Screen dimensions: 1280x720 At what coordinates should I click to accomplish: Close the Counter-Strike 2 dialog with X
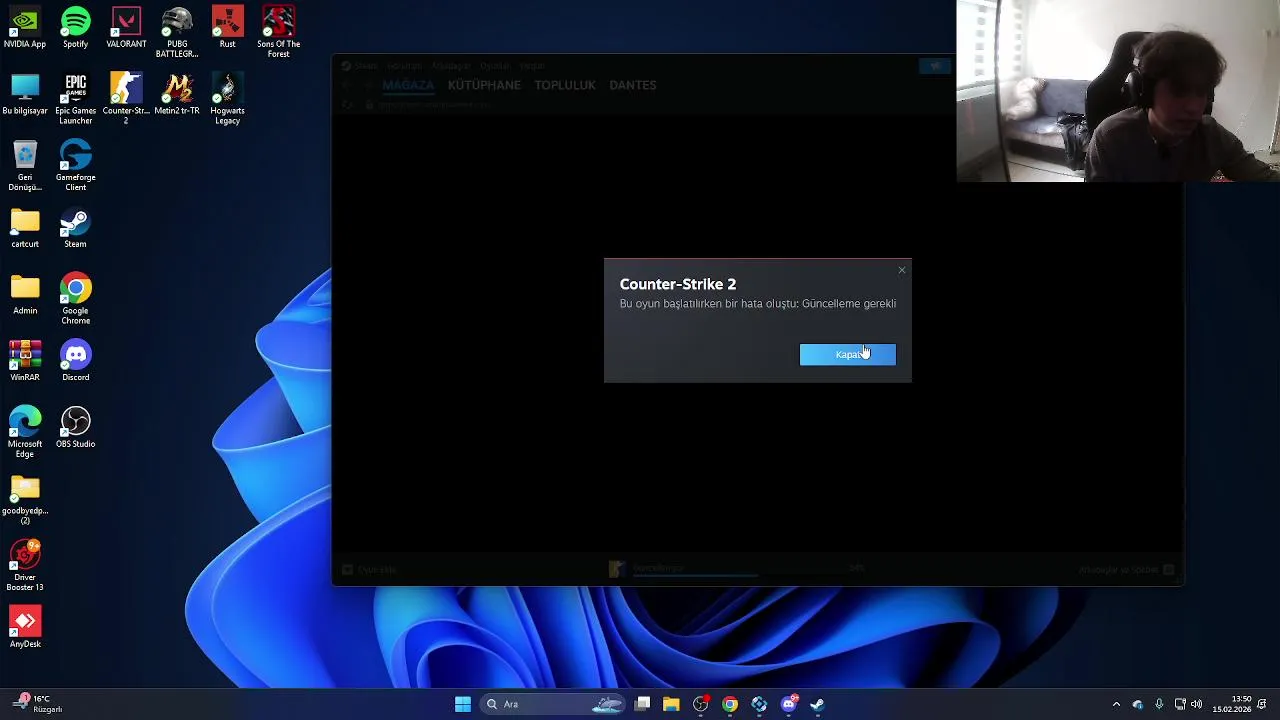[x=901, y=270]
